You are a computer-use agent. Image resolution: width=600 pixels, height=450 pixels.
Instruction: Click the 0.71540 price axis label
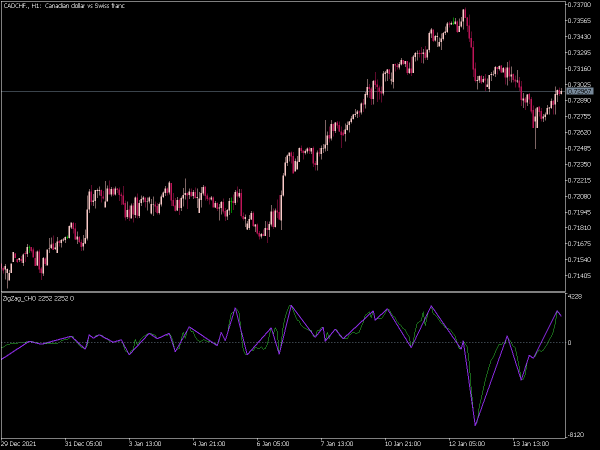point(580,260)
